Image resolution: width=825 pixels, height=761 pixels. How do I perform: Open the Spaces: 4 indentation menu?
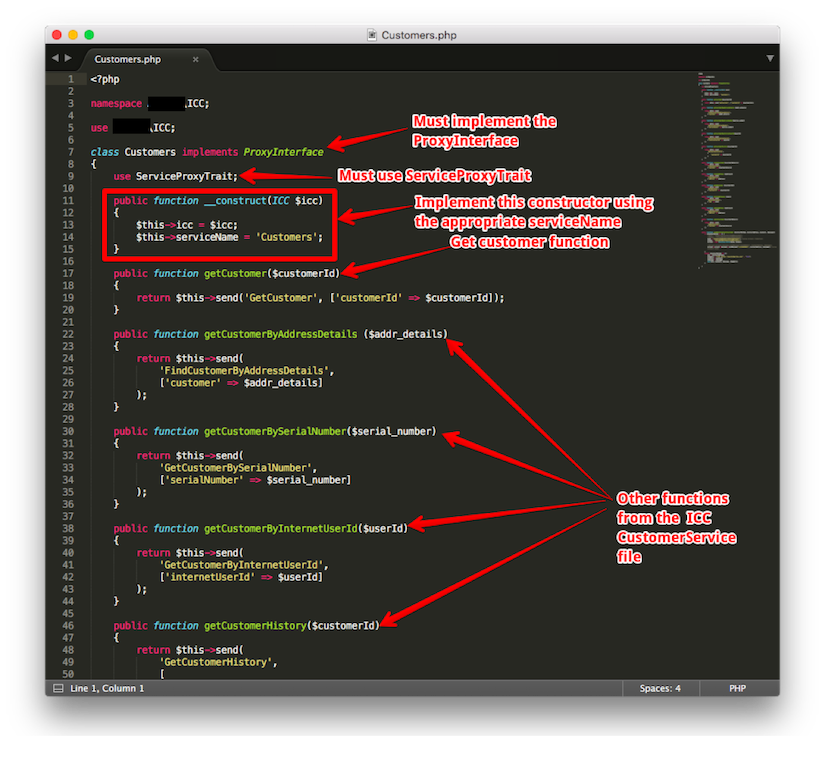tap(660, 688)
